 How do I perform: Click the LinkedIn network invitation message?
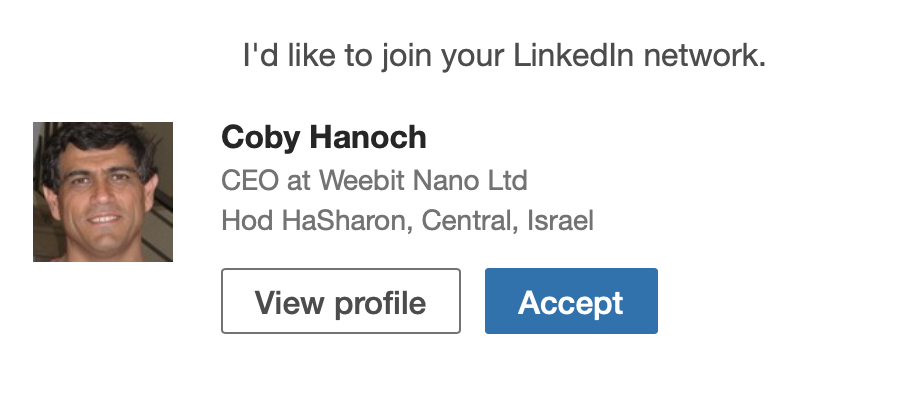point(504,57)
